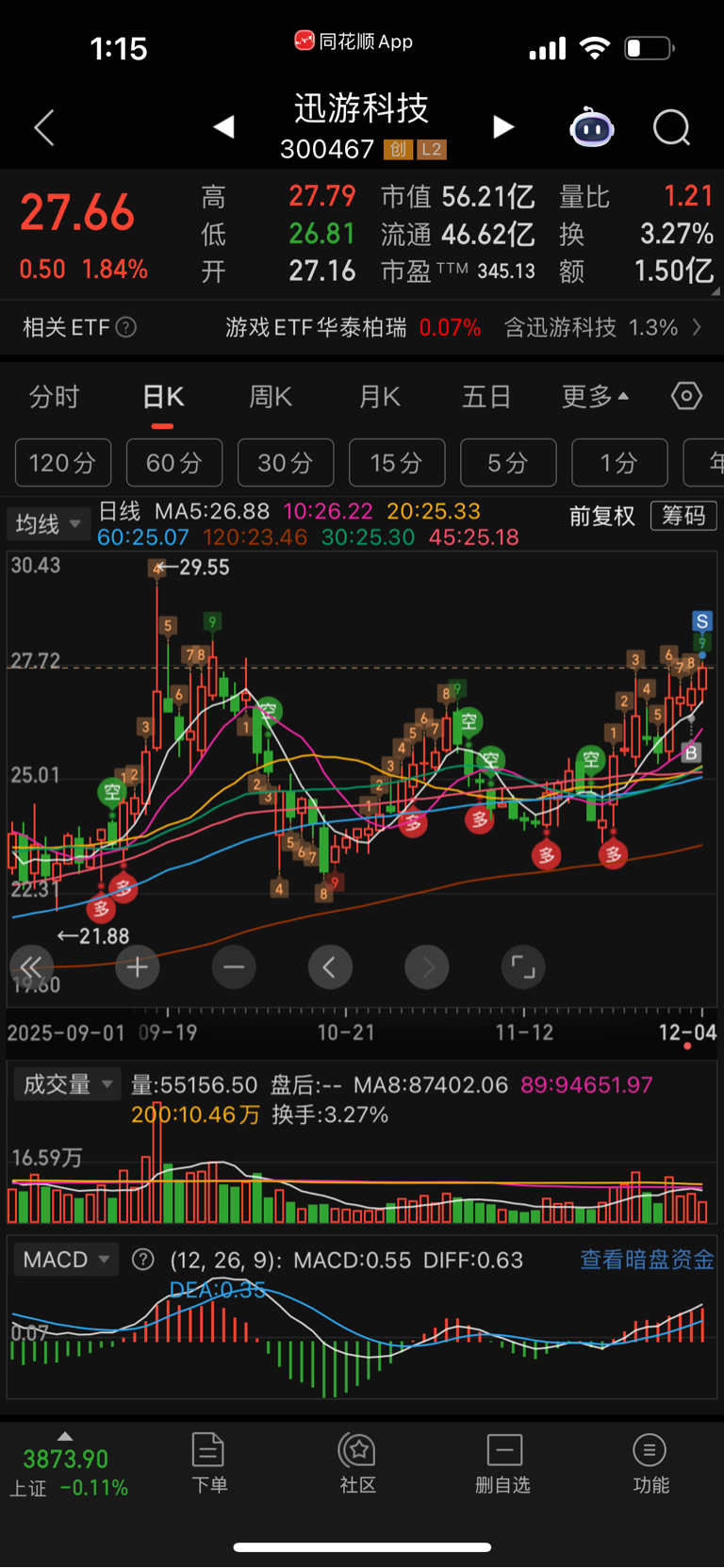Tap the MACD help question icon
Viewport: 724px width, 1568px height.
pos(142,1260)
